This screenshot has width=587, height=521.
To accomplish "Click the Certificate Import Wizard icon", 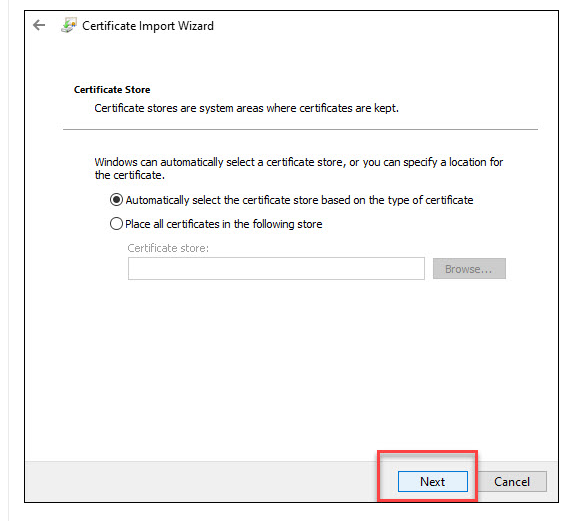I will 69,25.
